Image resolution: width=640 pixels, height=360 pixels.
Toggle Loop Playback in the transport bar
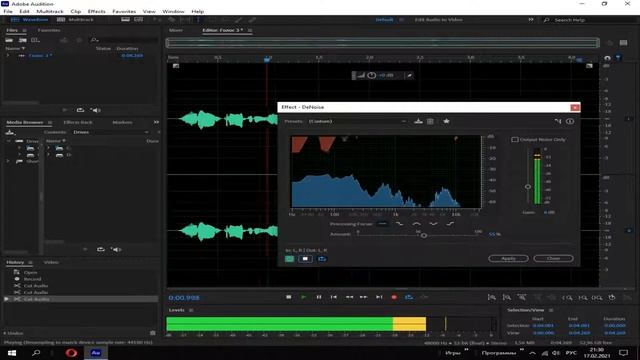pyautogui.click(x=409, y=297)
